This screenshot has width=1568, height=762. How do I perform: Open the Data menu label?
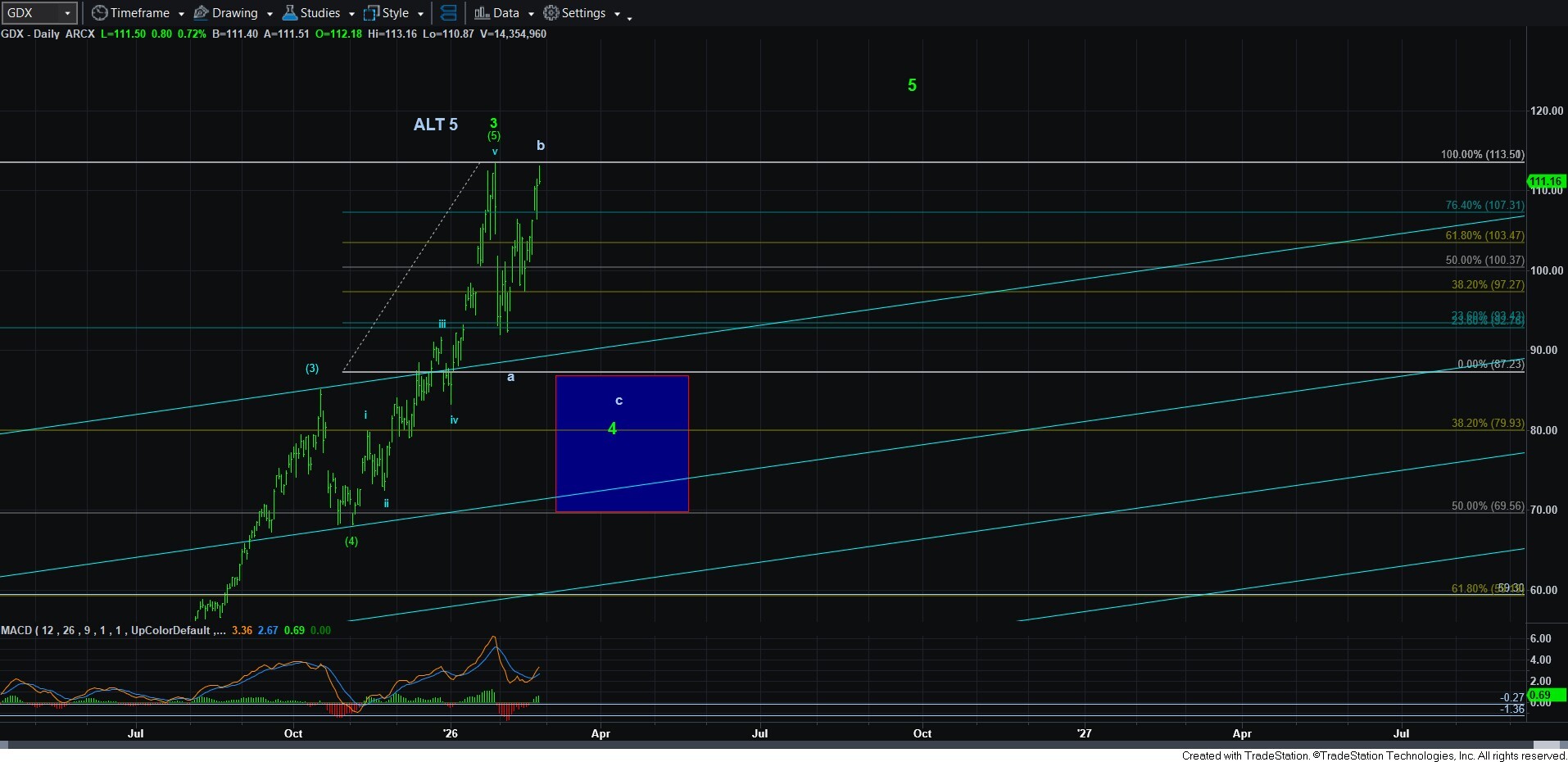click(x=505, y=13)
